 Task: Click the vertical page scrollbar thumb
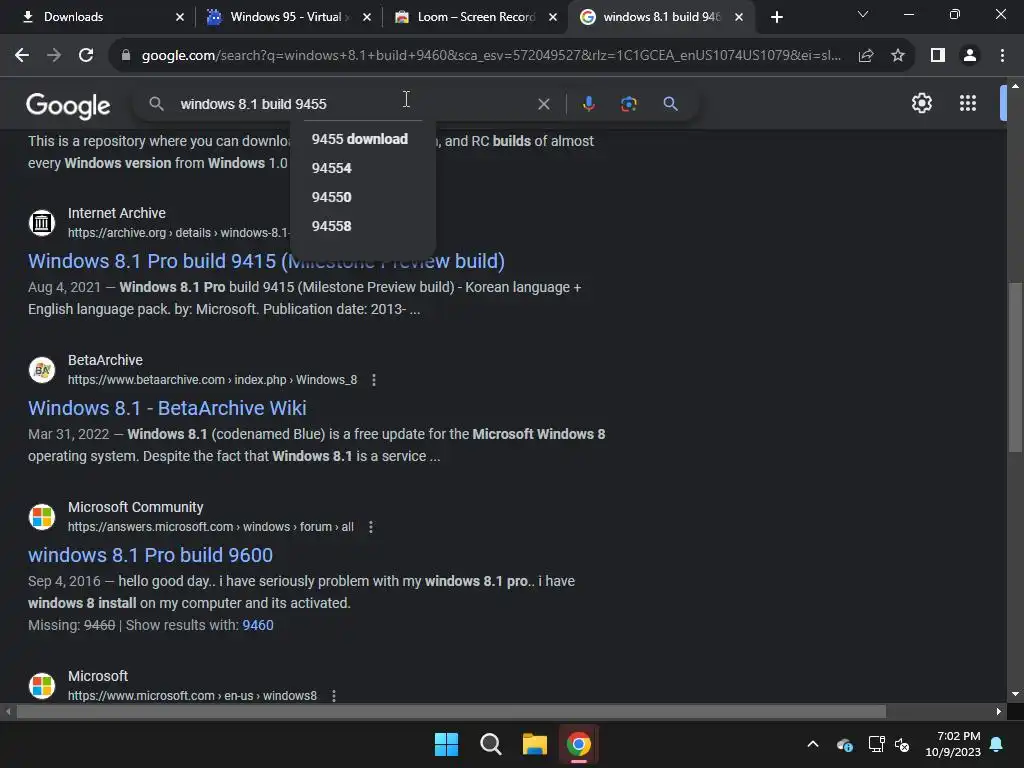tap(1015, 366)
